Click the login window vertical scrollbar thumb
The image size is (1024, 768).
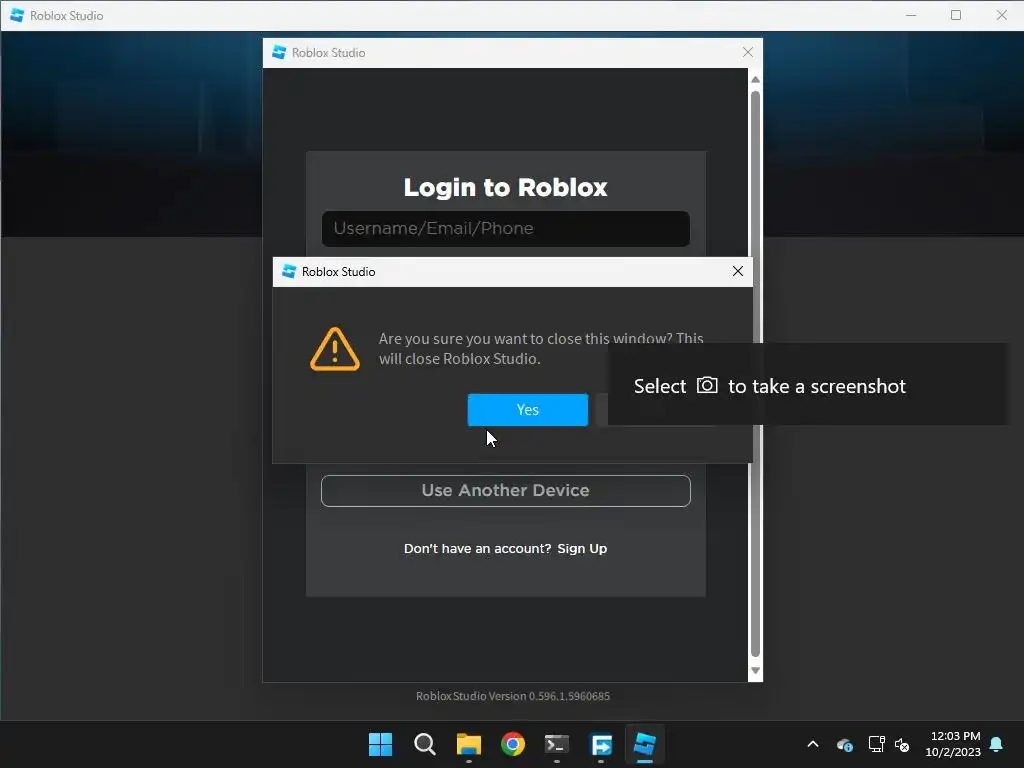[x=756, y=374]
